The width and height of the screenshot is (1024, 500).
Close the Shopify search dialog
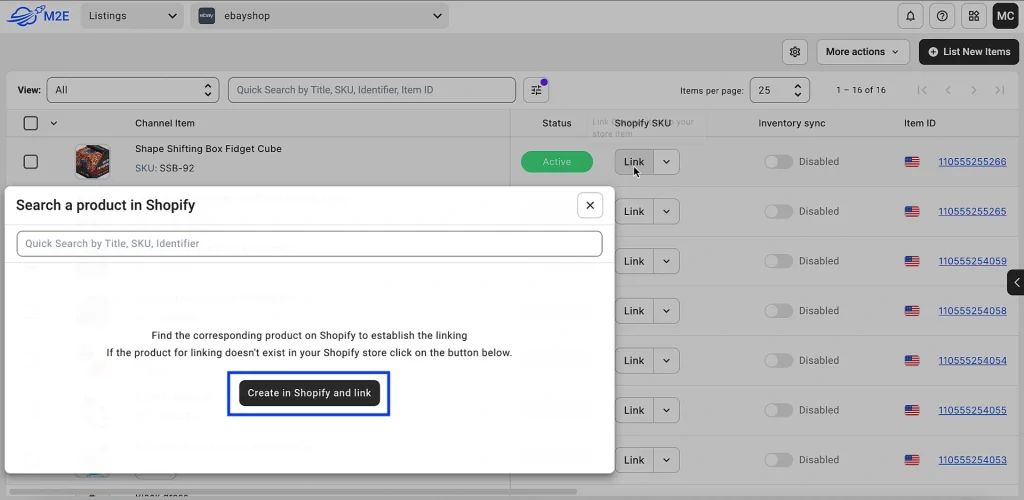coord(590,205)
